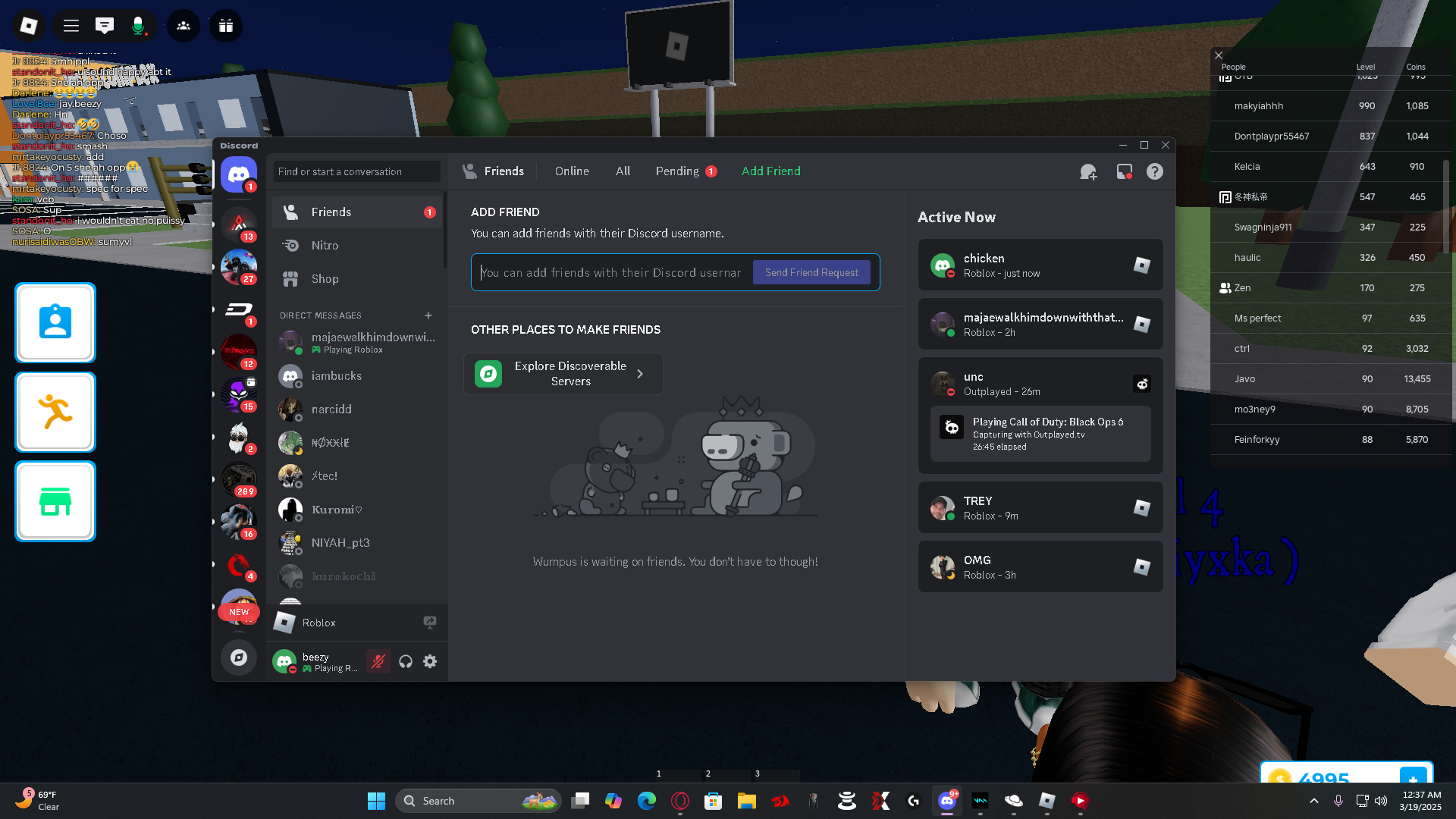The height and width of the screenshot is (819, 1456).
Task: Open the Roblox gift icon
Action: 226,26
